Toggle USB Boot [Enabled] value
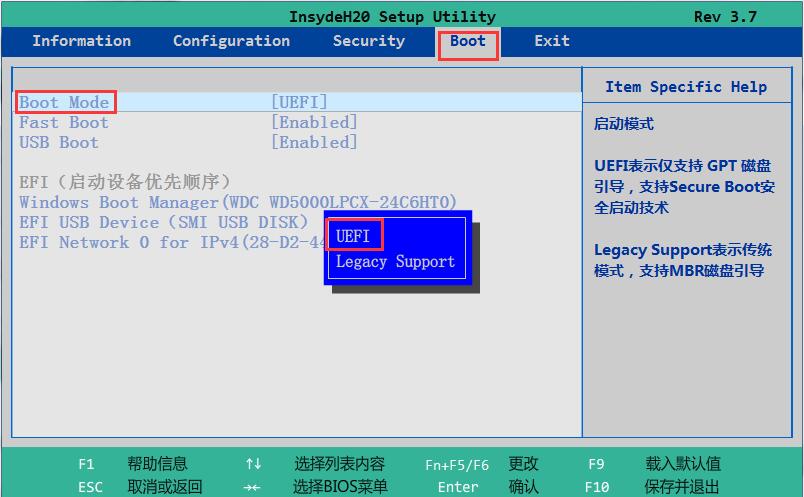The image size is (804, 497). coord(314,143)
